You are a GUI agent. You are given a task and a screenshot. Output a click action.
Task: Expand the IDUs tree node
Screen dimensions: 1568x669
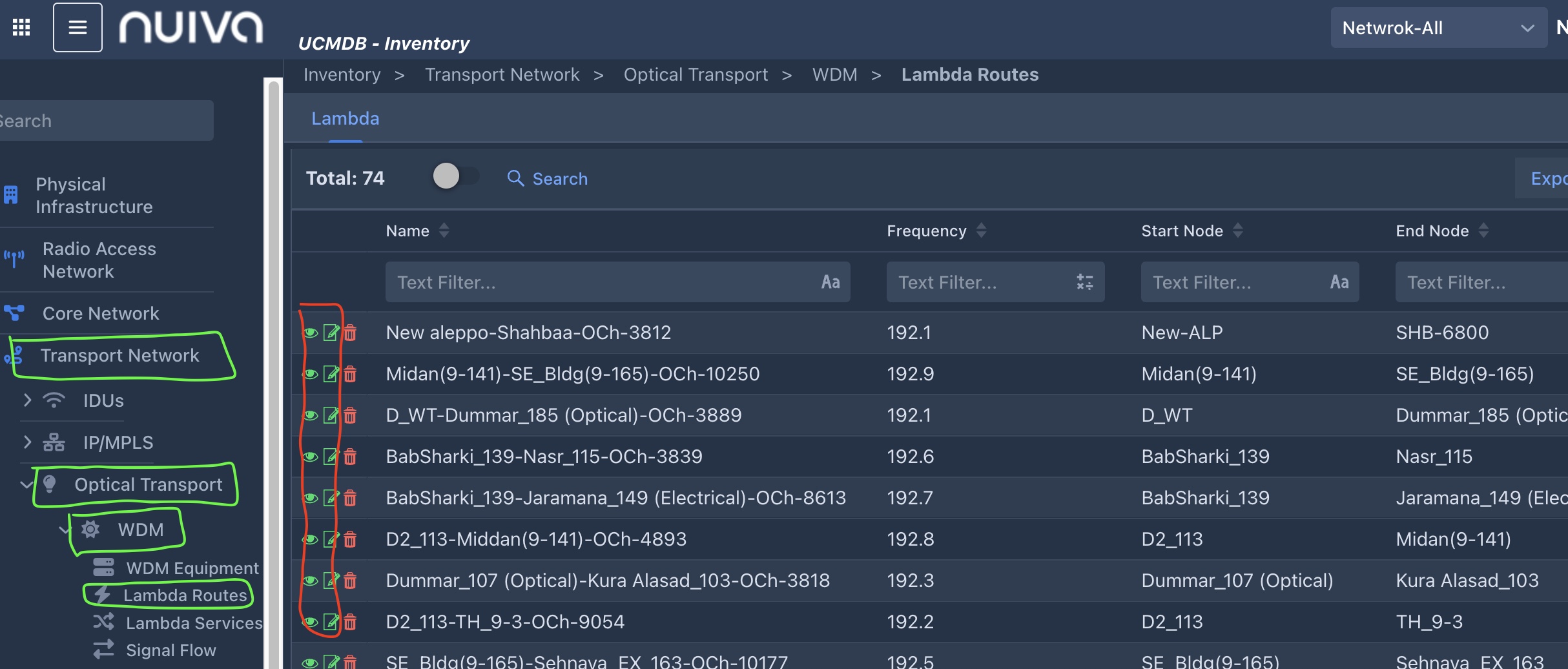(x=27, y=400)
